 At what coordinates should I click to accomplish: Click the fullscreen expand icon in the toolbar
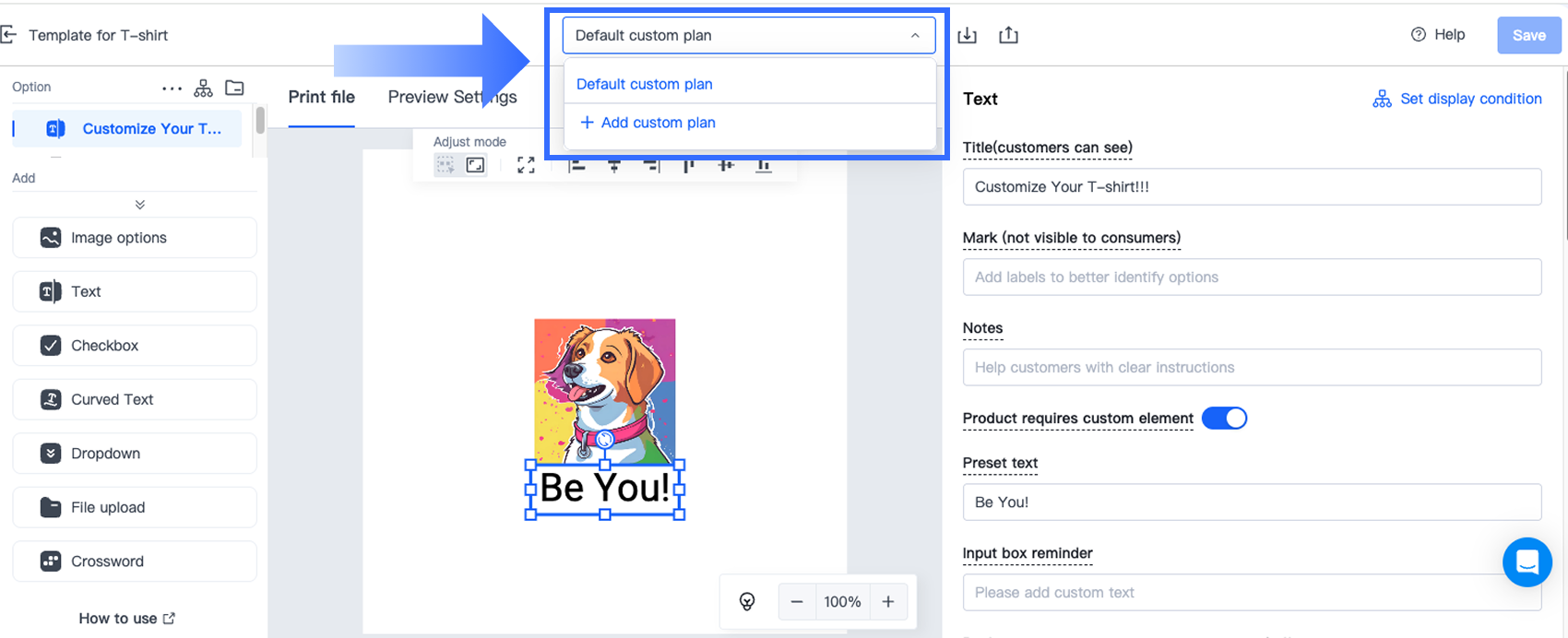(526, 165)
